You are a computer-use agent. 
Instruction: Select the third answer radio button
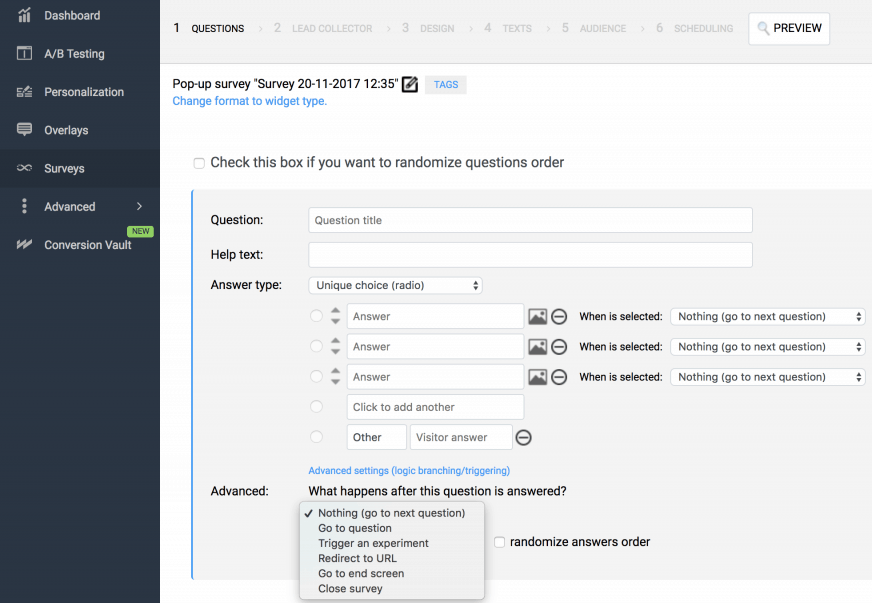[316, 377]
